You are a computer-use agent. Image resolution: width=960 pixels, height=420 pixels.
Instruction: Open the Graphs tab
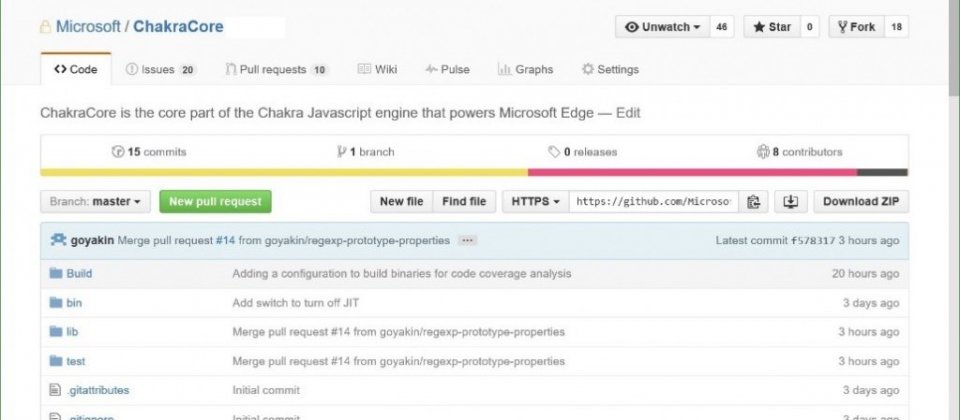[x=525, y=69]
